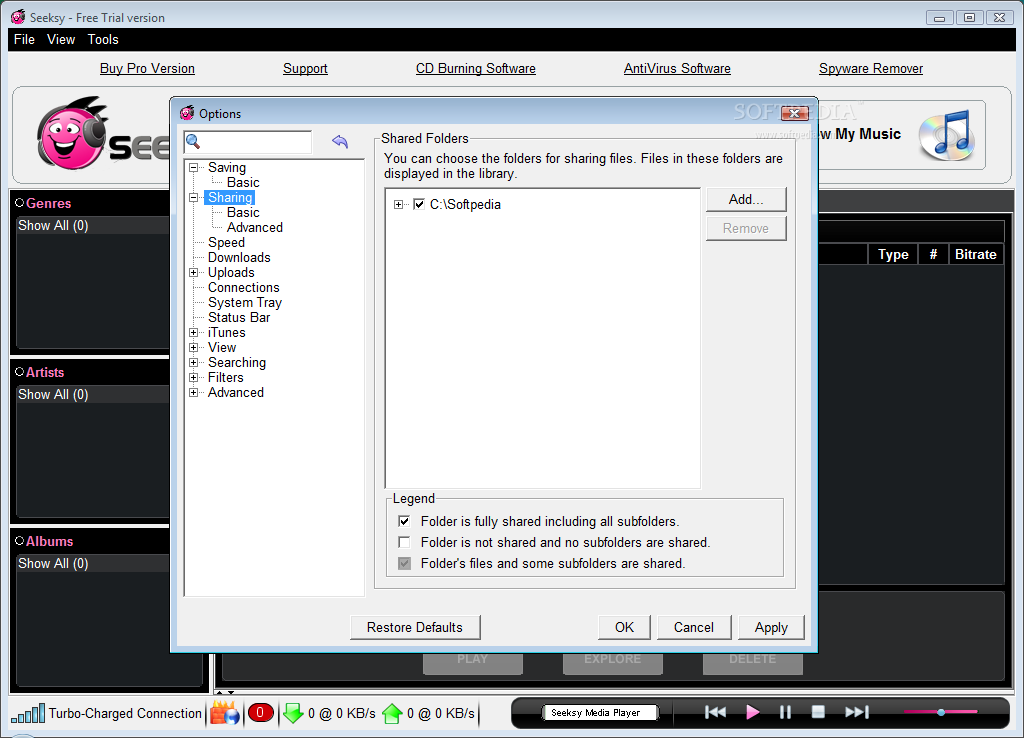This screenshot has width=1024, height=738.
Task: Click the firewall status icon in status bar
Action: point(225,713)
